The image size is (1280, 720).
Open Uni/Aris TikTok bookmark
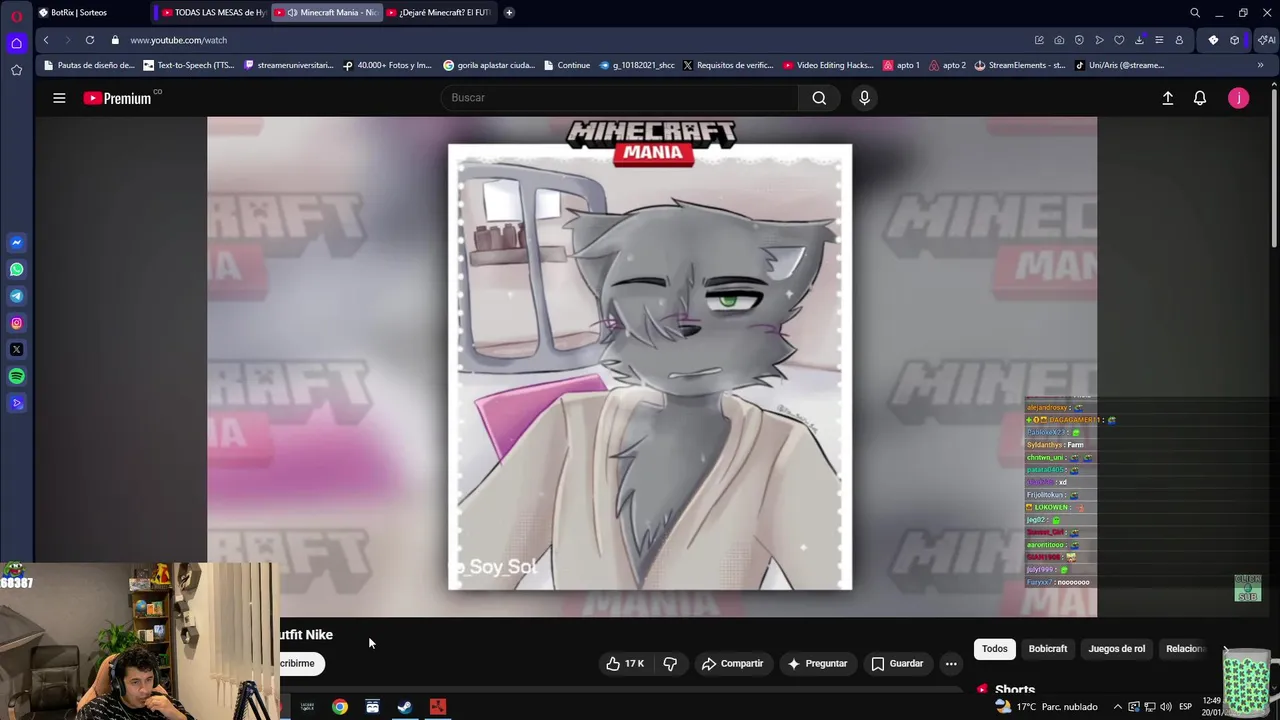(1120, 65)
